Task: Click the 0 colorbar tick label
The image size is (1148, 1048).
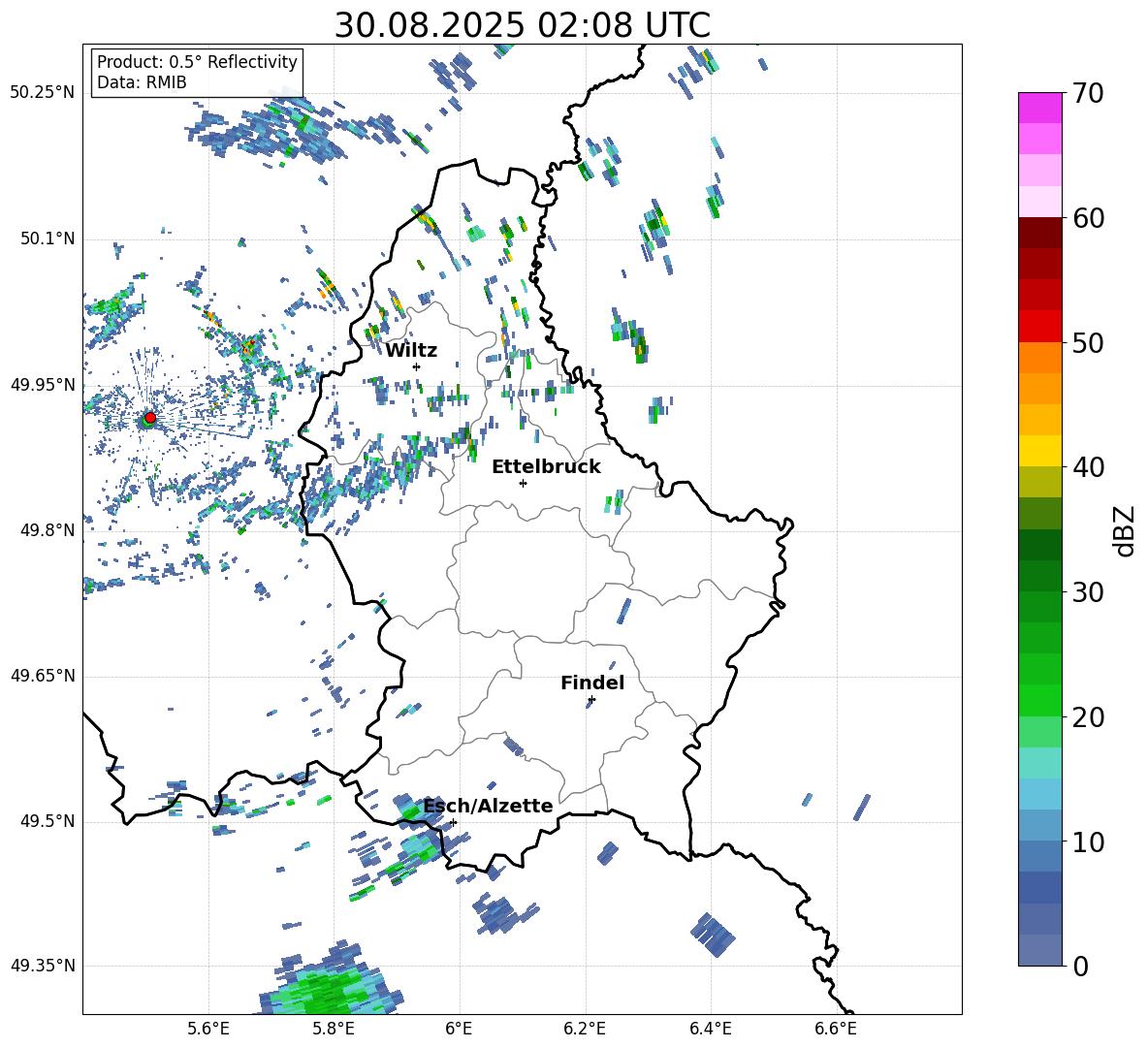Action: [x=1081, y=967]
